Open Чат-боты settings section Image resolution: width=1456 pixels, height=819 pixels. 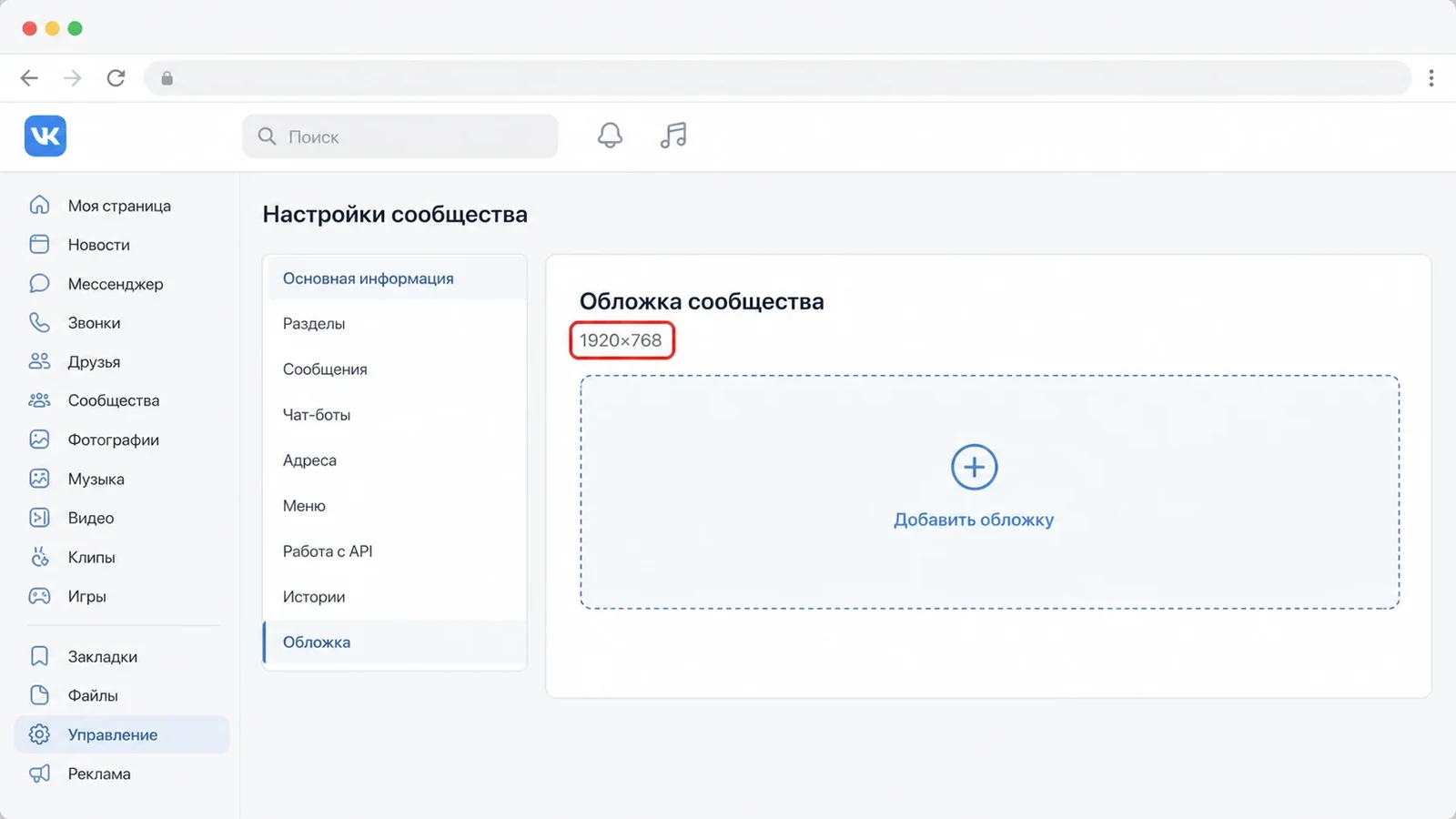click(395, 415)
